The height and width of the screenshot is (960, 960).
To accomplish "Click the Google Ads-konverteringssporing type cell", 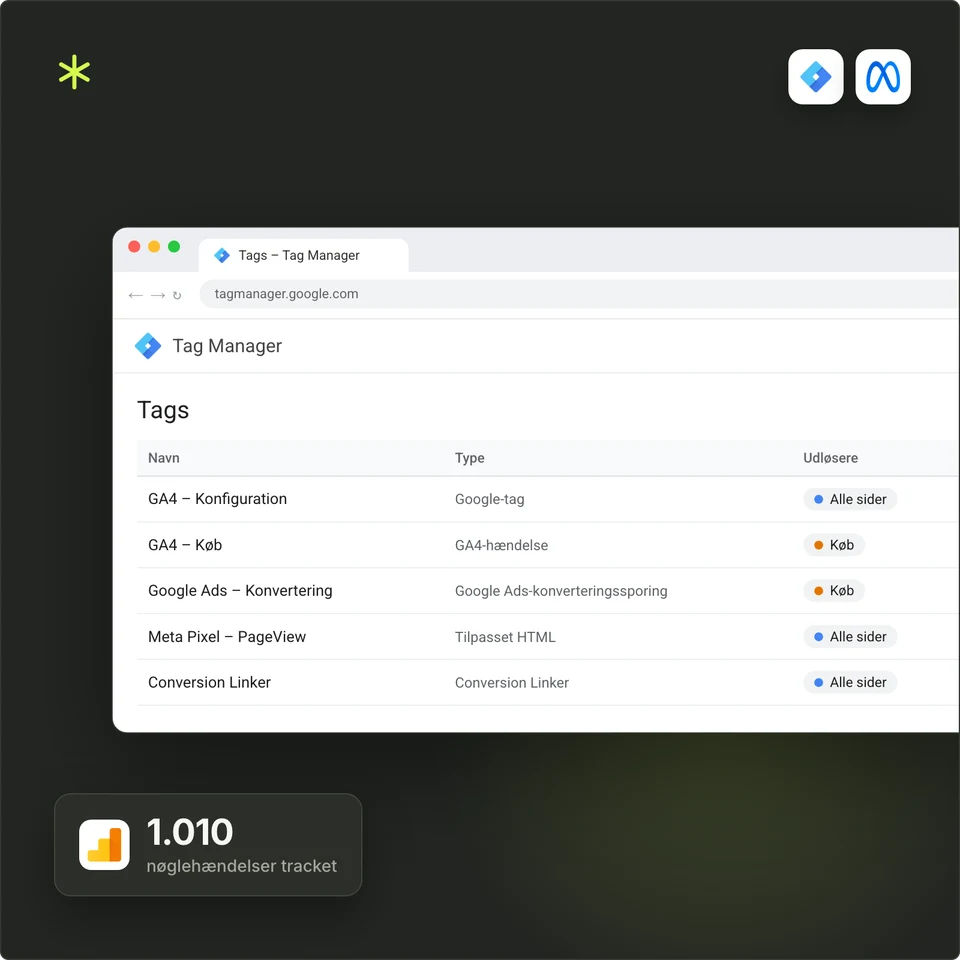I will pyautogui.click(x=561, y=591).
